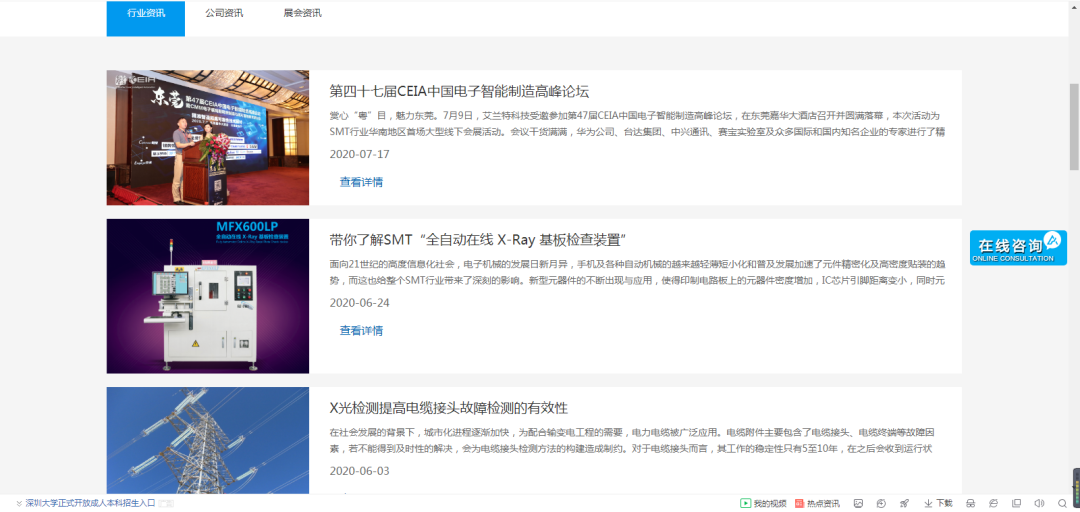Click the rocket accelerator icon

(905, 504)
